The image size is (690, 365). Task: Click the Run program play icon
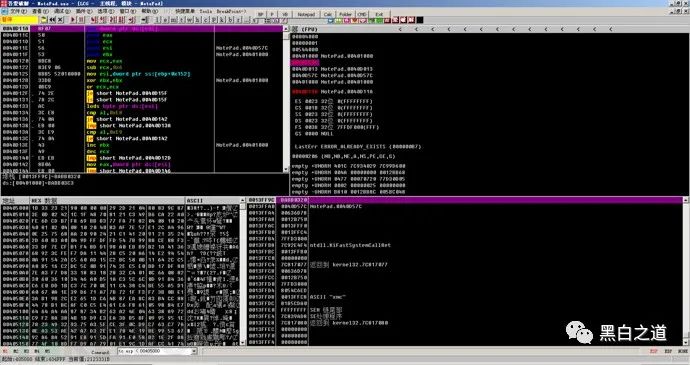click(73, 20)
